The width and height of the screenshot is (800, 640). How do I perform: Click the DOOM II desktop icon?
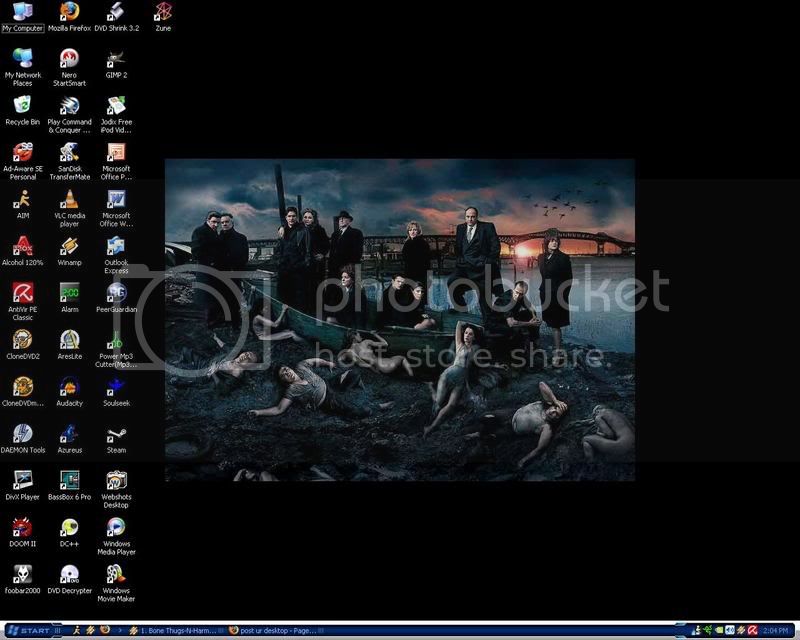[x=22, y=532]
